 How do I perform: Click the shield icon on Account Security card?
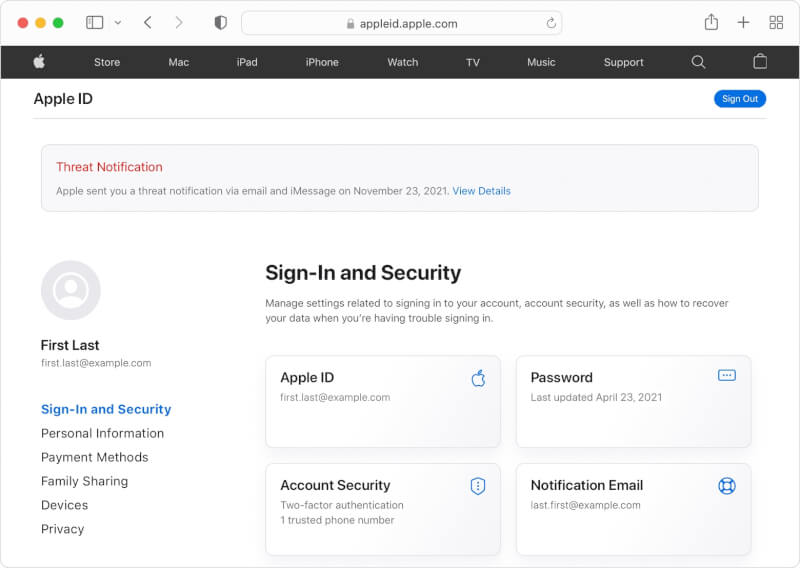478,486
